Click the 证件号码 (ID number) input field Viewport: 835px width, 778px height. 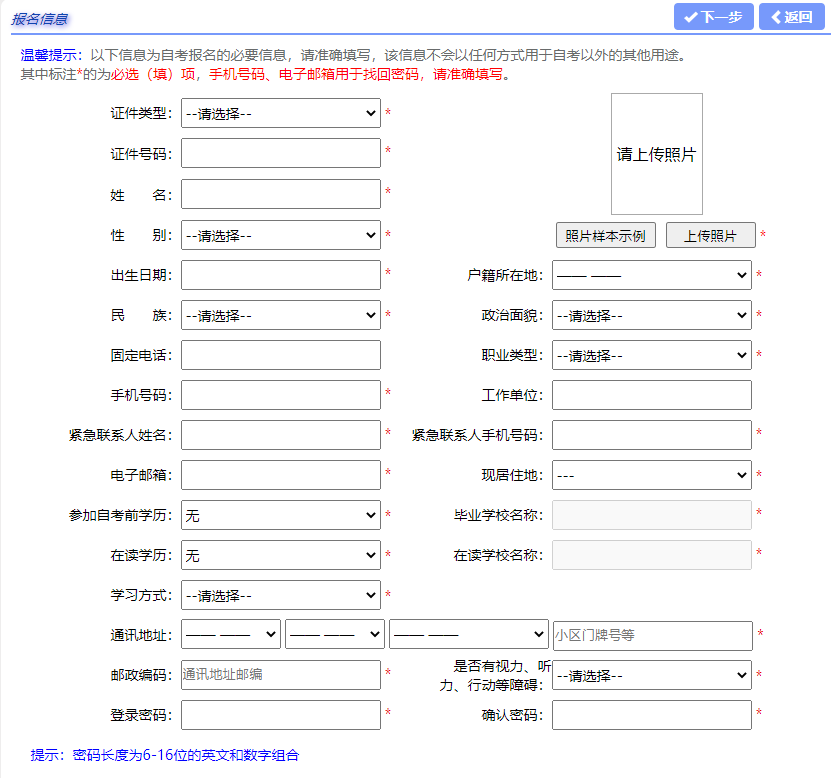(280, 153)
